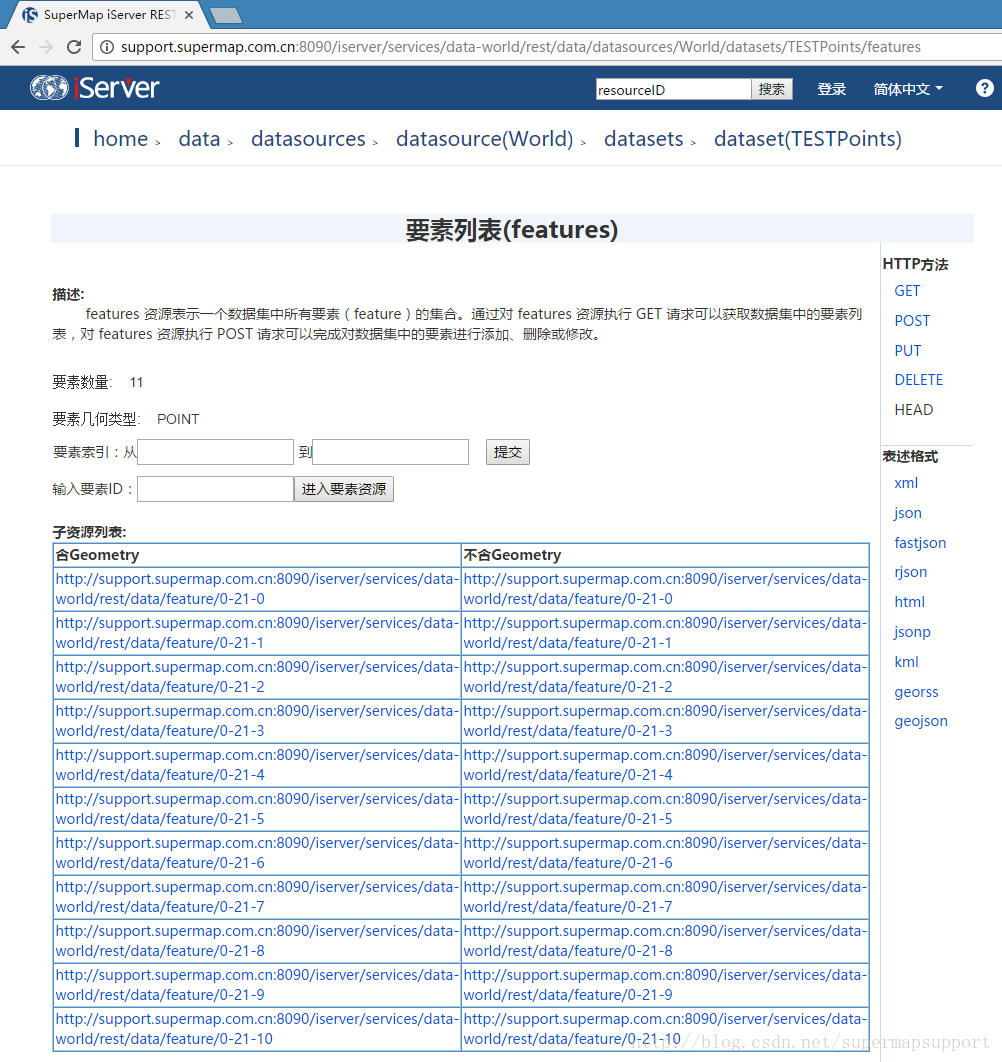Open feature 0-21-8 link in 含Geometry column
Viewport: 1002px width, 1062px height.
[x=257, y=941]
